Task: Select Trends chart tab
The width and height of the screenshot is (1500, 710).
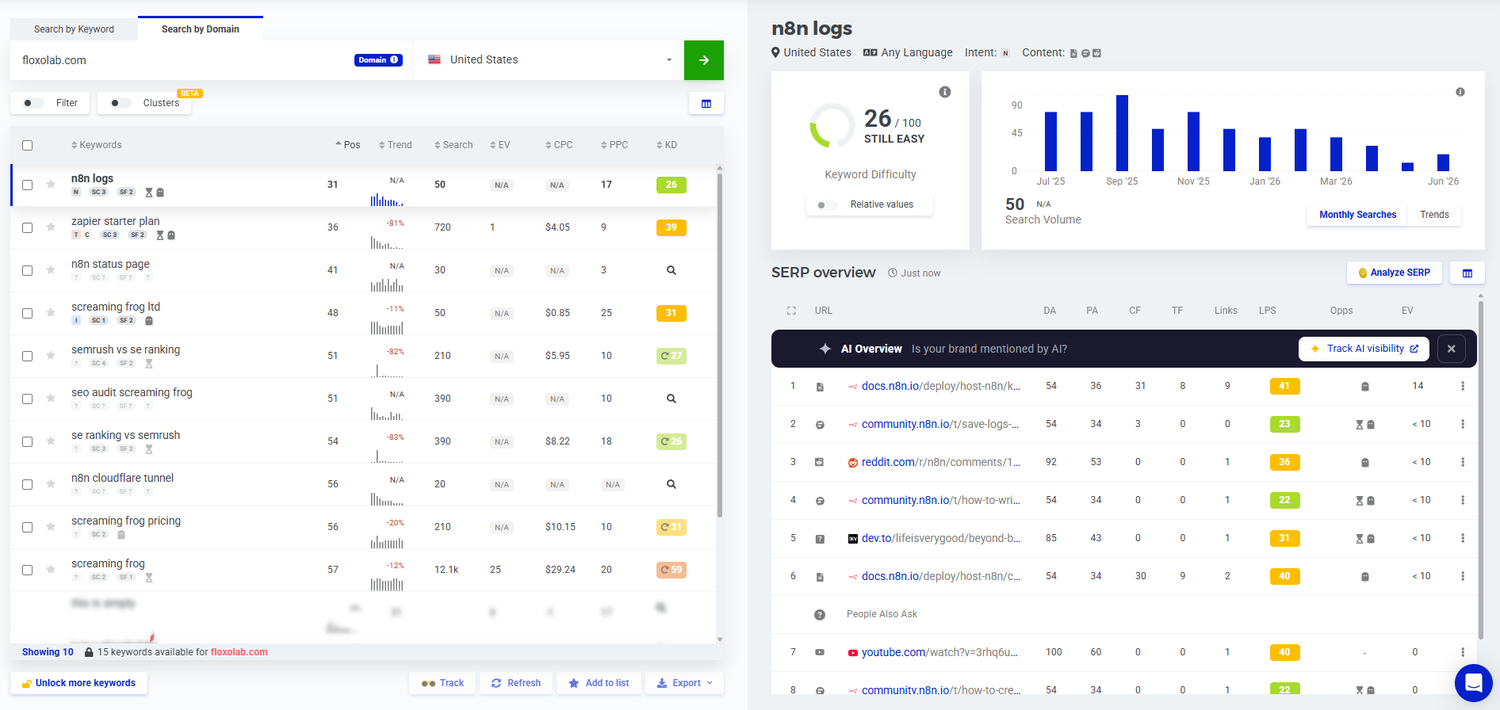Action: point(1434,214)
